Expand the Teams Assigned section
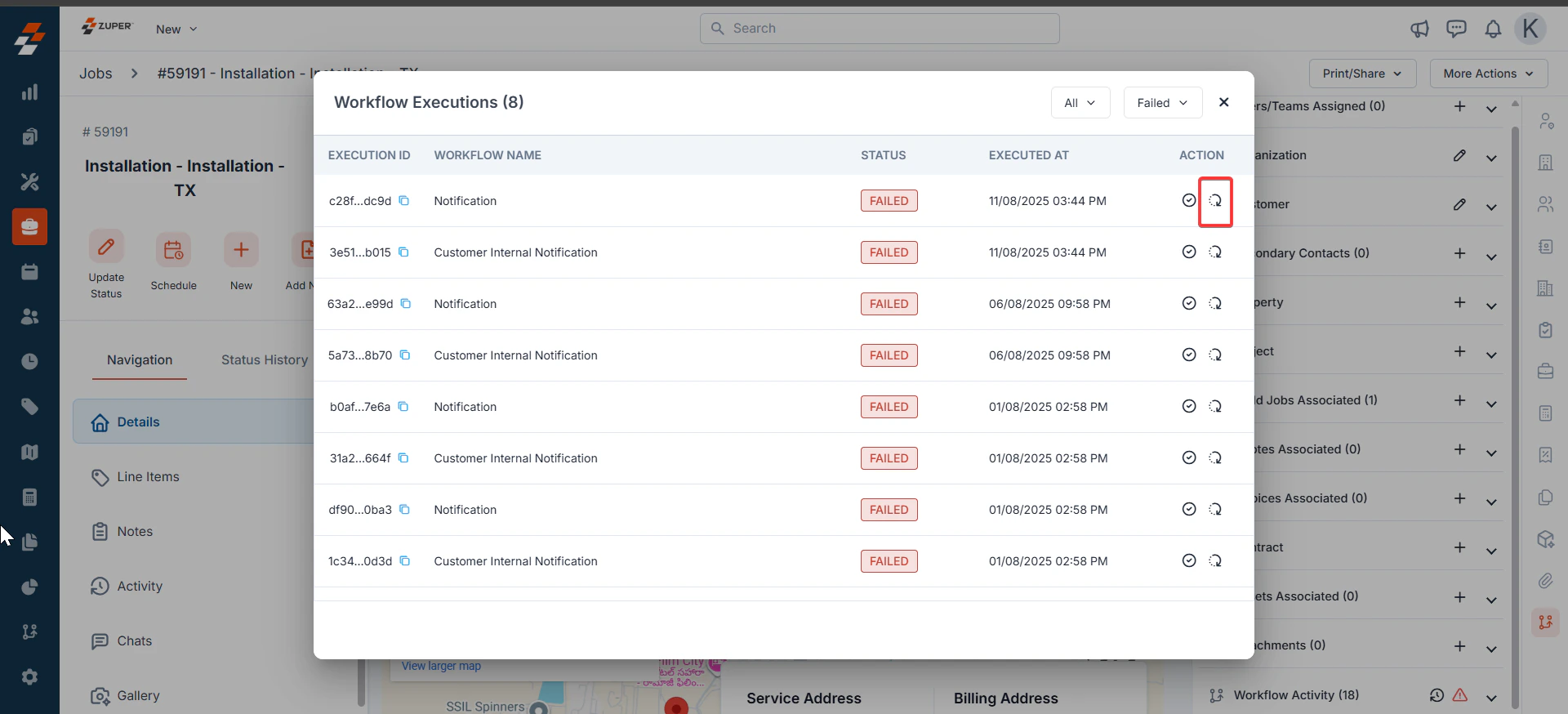 [x=1491, y=109]
